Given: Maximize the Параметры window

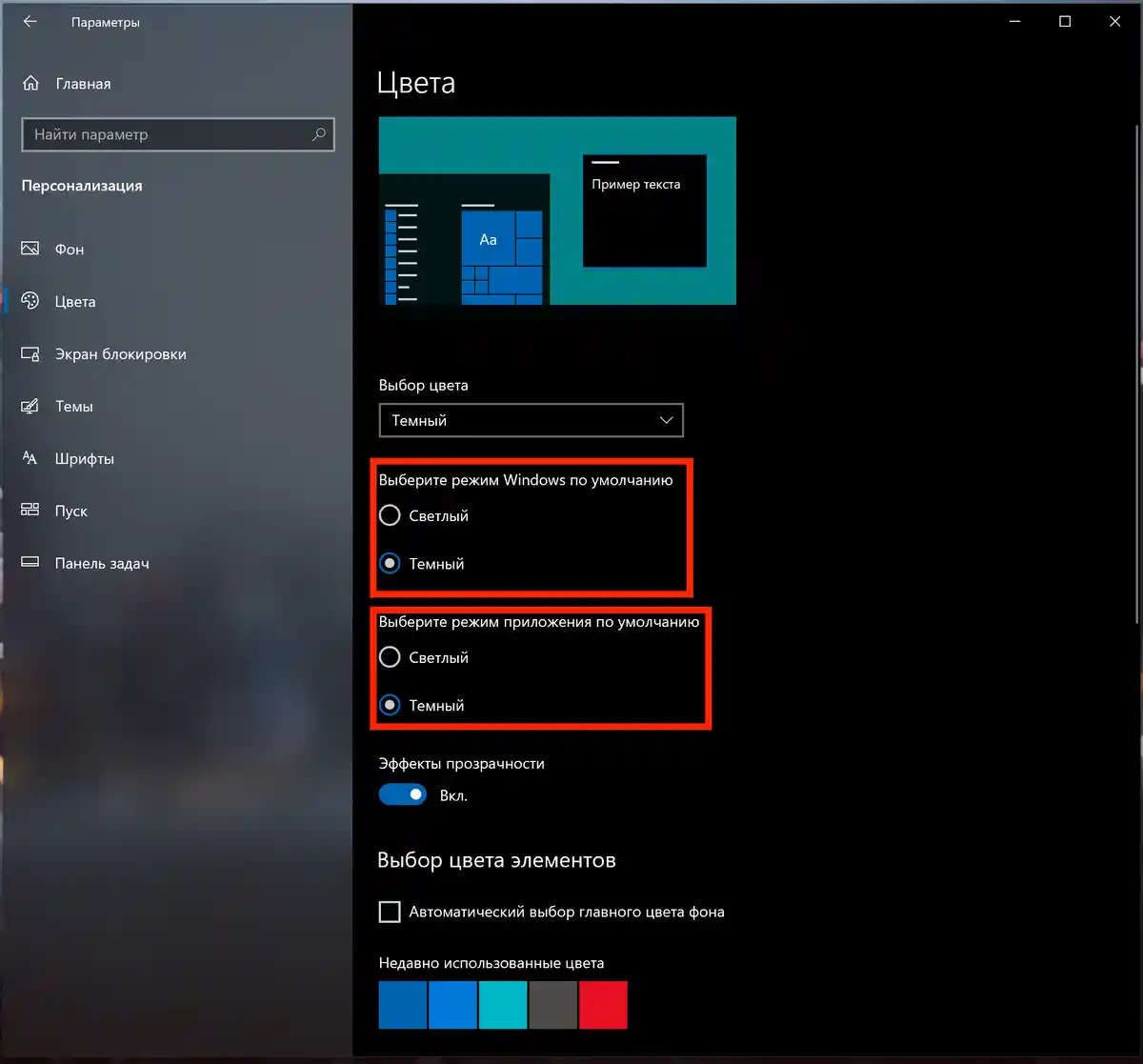Looking at the screenshot, I should coord(1065,21).
